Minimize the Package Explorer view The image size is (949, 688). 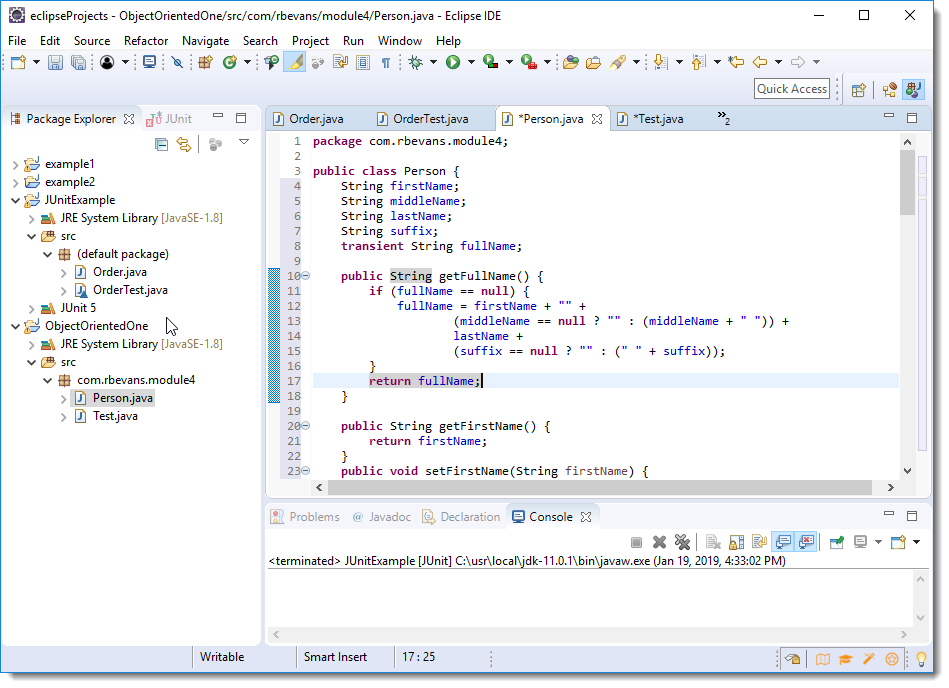coord(218,116)
